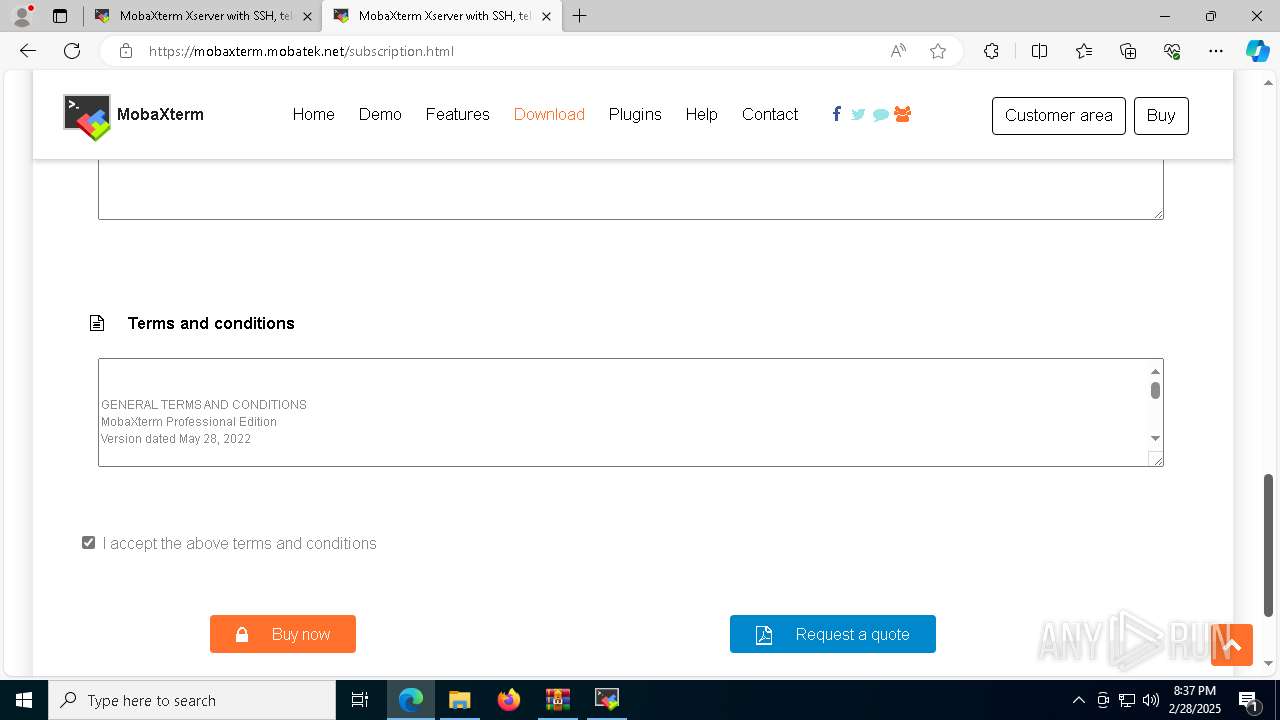The image size is (1280, 720).
Task: Go back using the browser back arrow
Action: [28, 51]
